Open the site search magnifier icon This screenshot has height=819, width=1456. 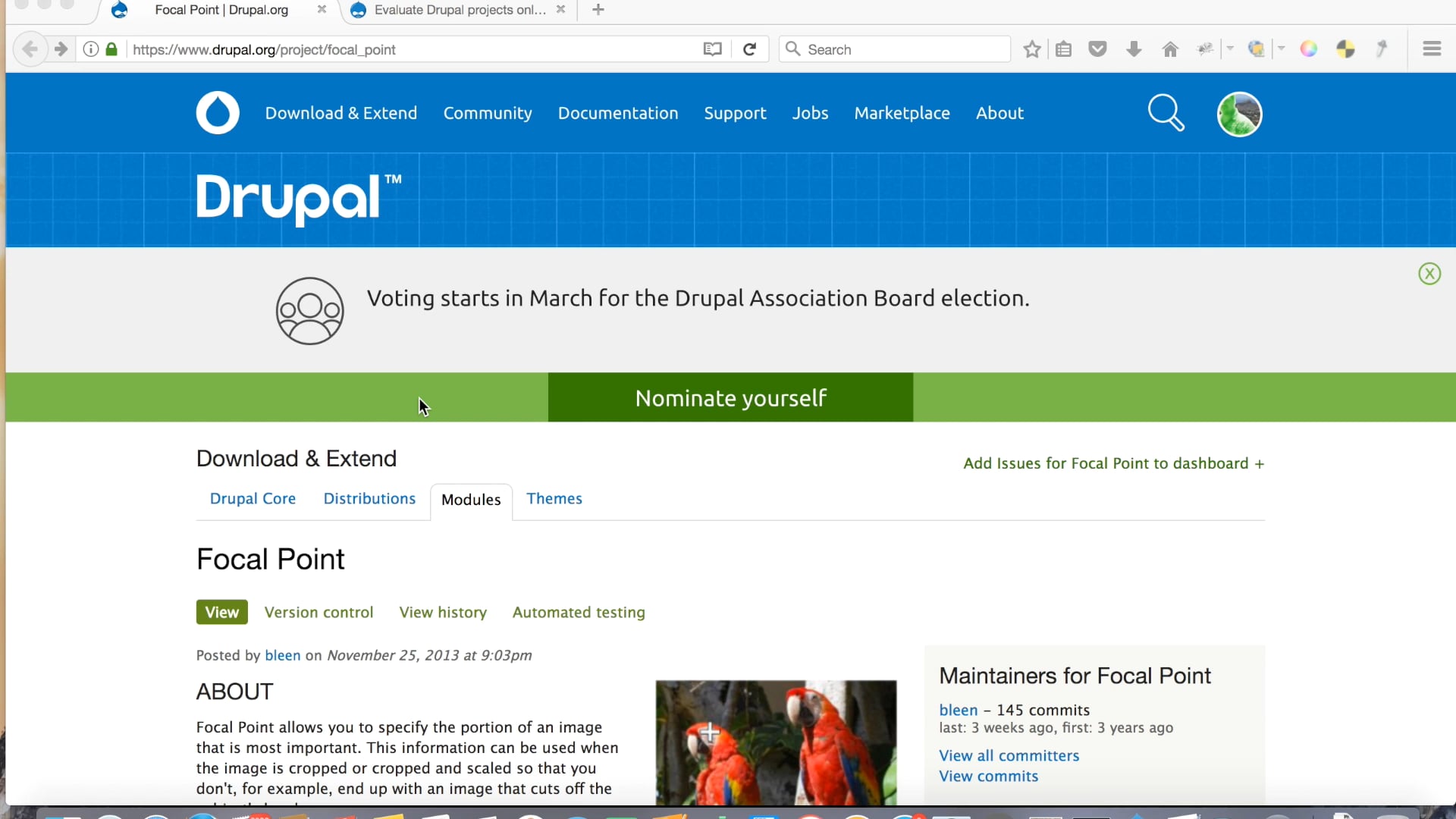pyautogui.click(x=1166, y=113)
